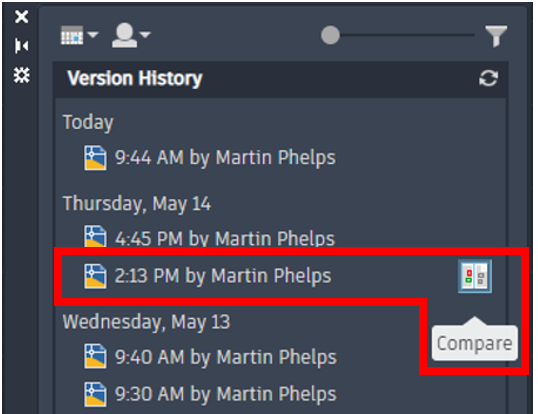Click the user filter person icon
Image resolution: width=538 pixels, height=414 pixels.
point(124,35)
